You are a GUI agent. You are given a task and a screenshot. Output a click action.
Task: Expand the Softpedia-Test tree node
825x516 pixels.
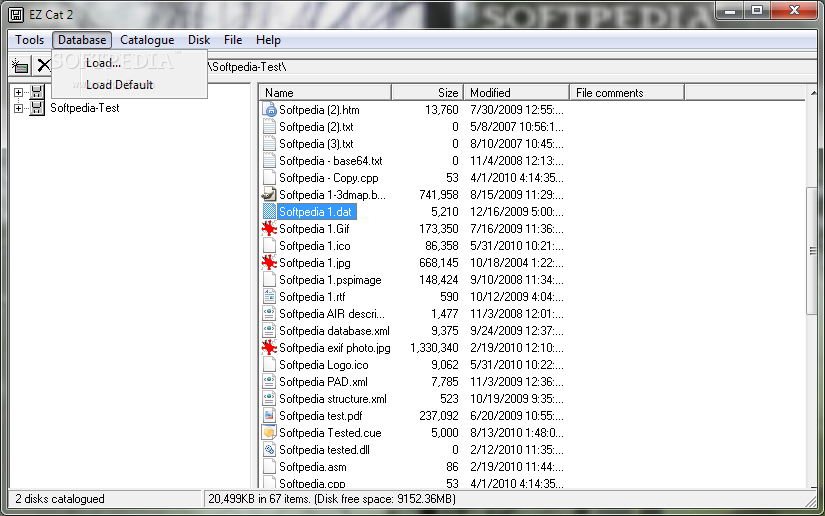tap(18, 108)
